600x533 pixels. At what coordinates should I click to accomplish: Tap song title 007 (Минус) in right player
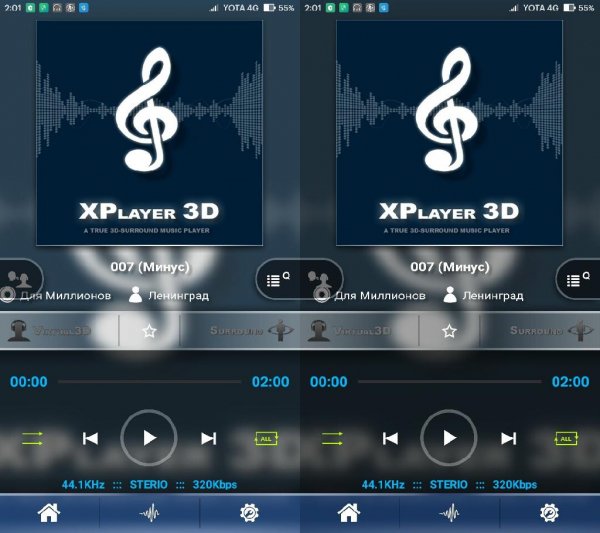[x=450, y=267]
